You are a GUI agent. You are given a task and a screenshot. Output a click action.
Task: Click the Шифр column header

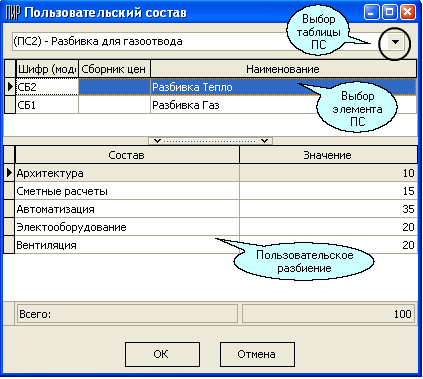click(47, 69)
